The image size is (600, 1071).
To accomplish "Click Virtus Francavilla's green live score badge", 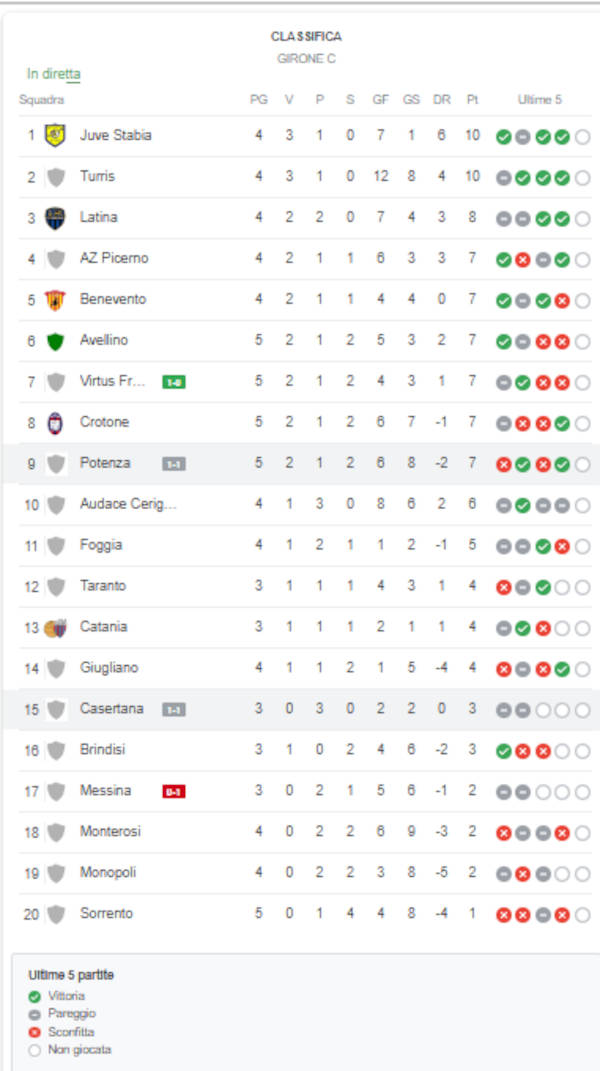I will [174, 381].
